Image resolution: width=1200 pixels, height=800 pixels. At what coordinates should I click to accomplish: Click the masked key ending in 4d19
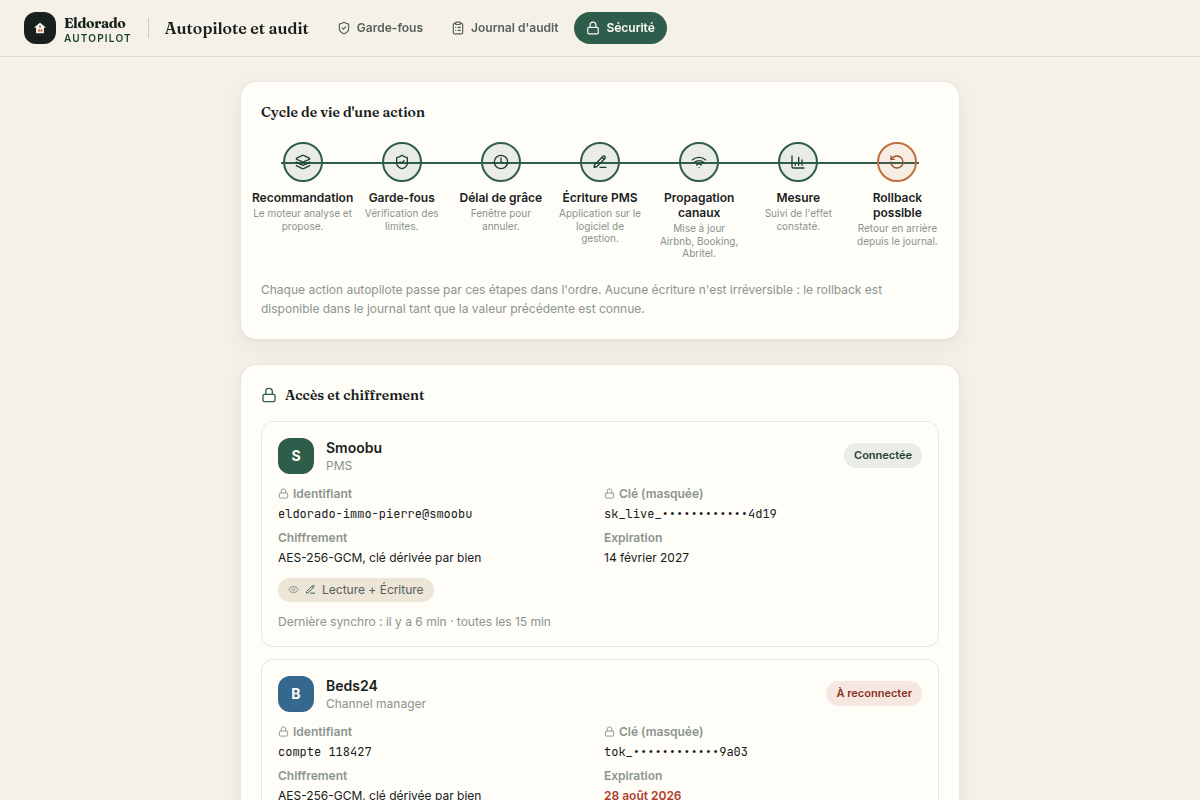(x=690, y=514)
